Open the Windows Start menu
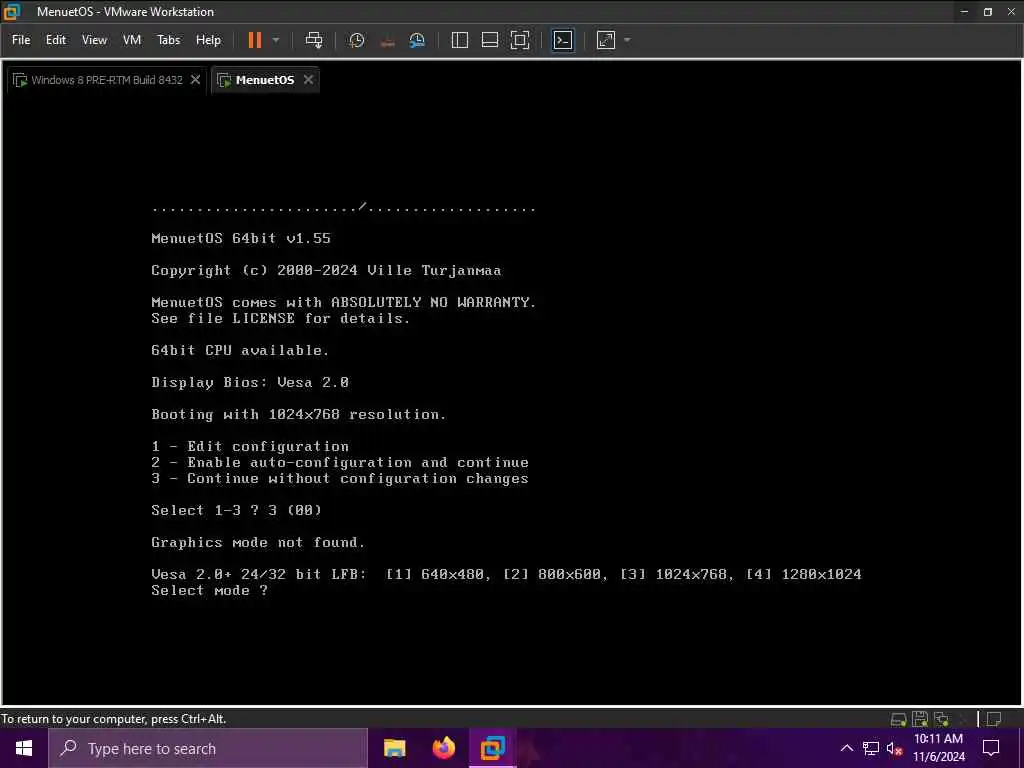This screenshot has width=1024, height=768. pyautogui.click(x=24, y=748)
